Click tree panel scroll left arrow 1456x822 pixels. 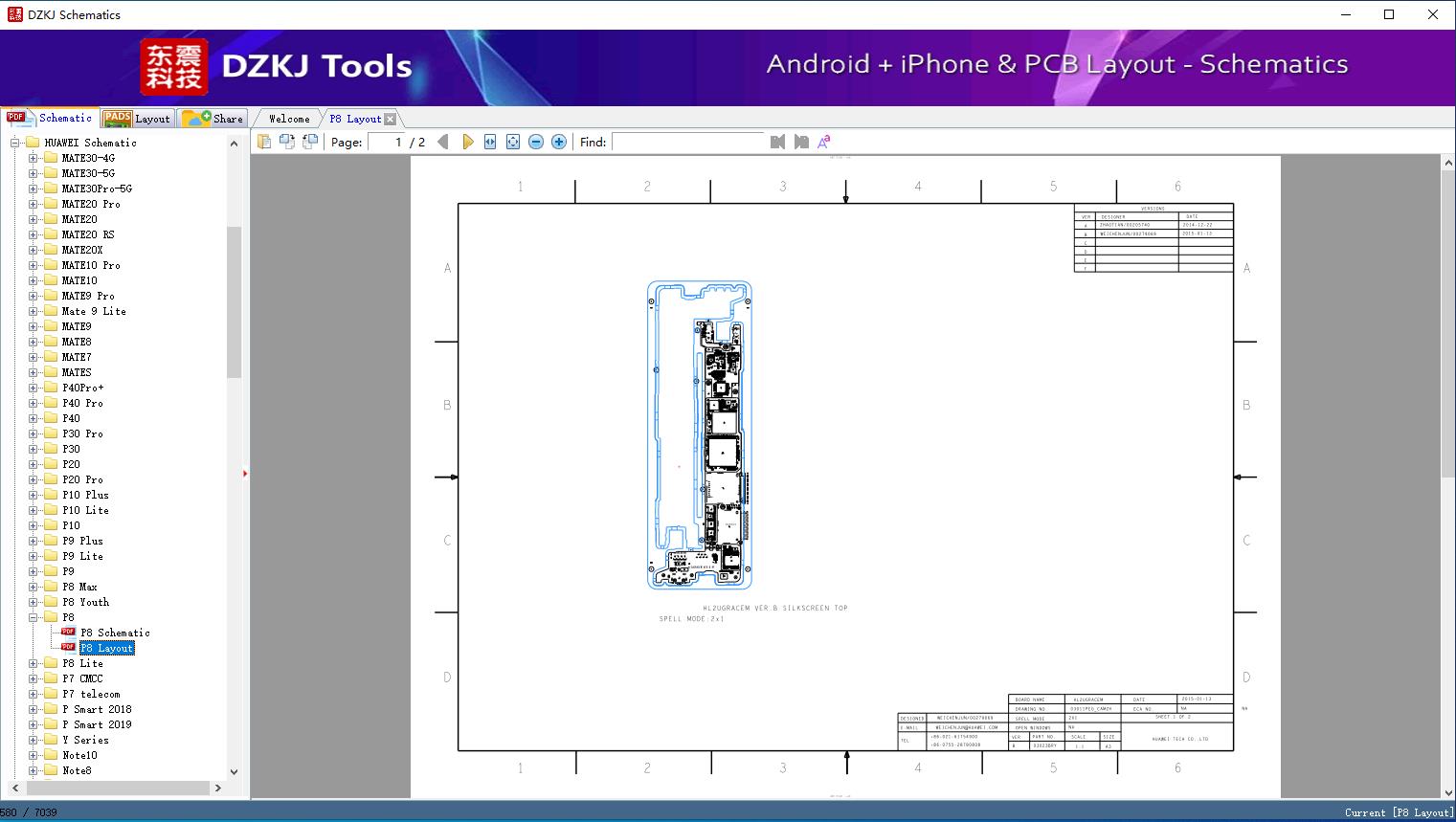click(14, 788)
